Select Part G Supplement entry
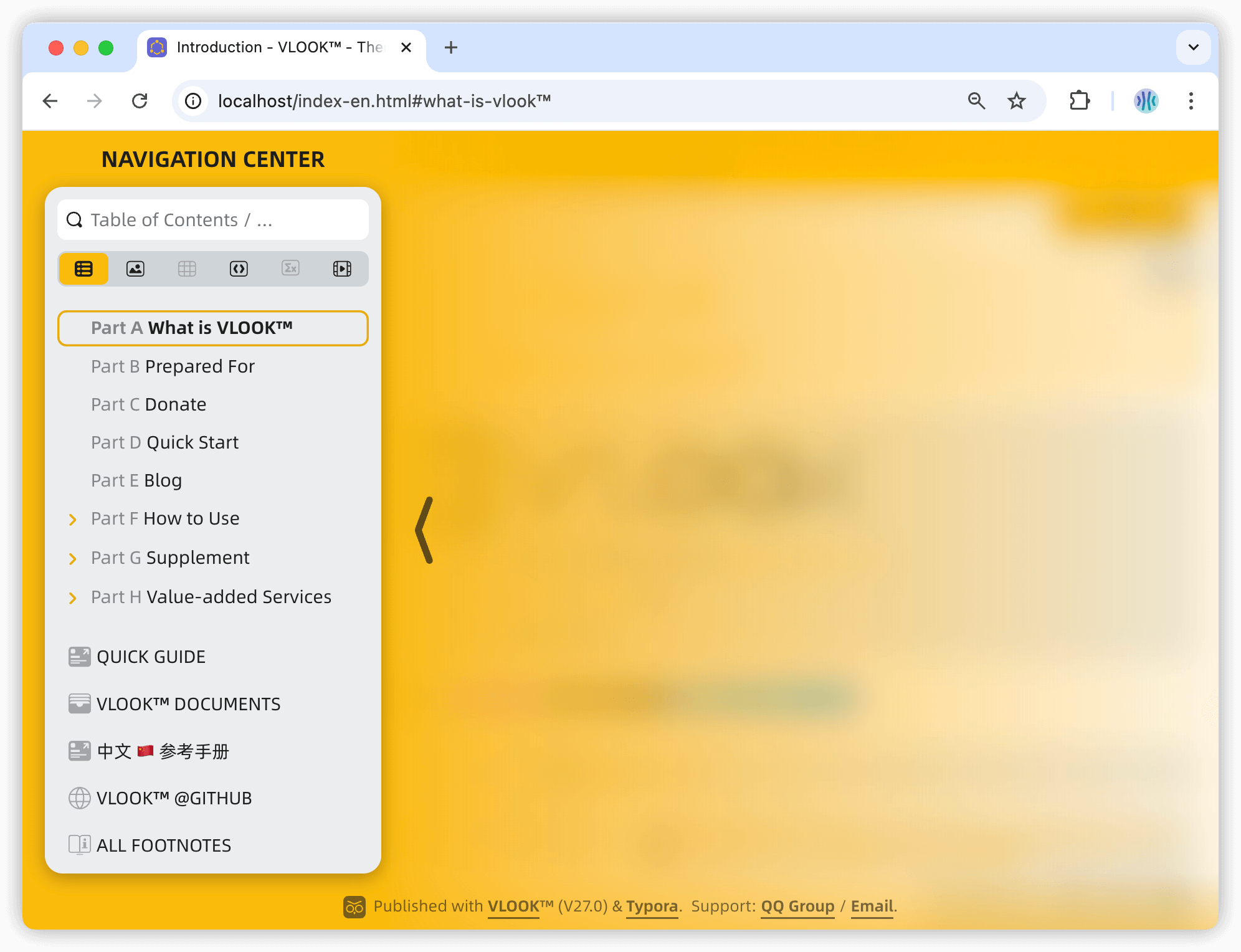Screen dimensions: 1241x952 tap(170, 558)
